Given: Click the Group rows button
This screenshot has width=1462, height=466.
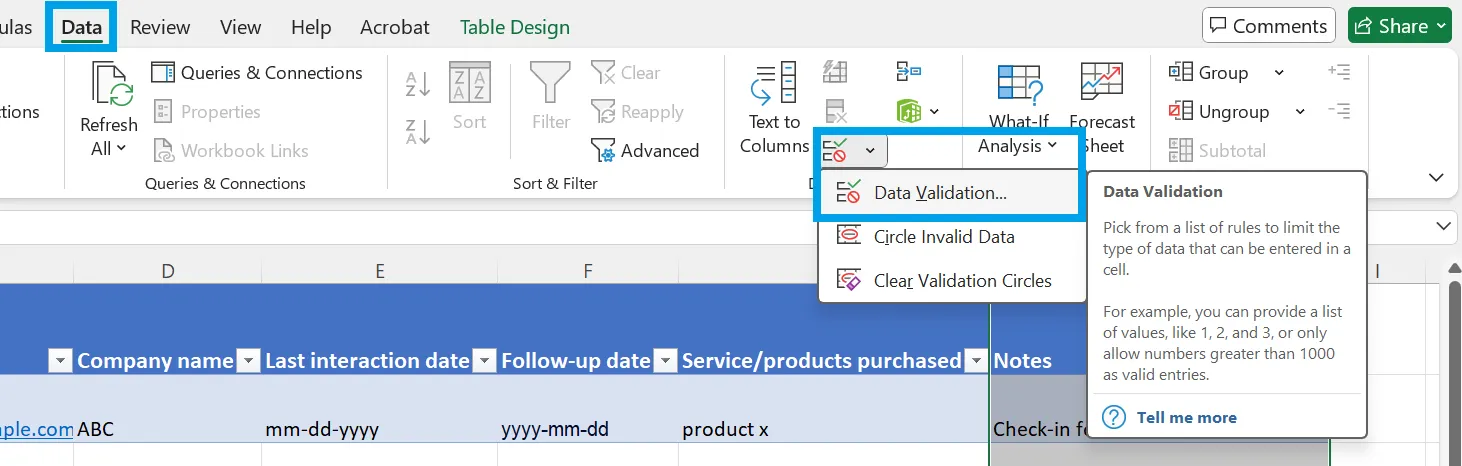Looking at the screenshot, I should coord(1209,73).
